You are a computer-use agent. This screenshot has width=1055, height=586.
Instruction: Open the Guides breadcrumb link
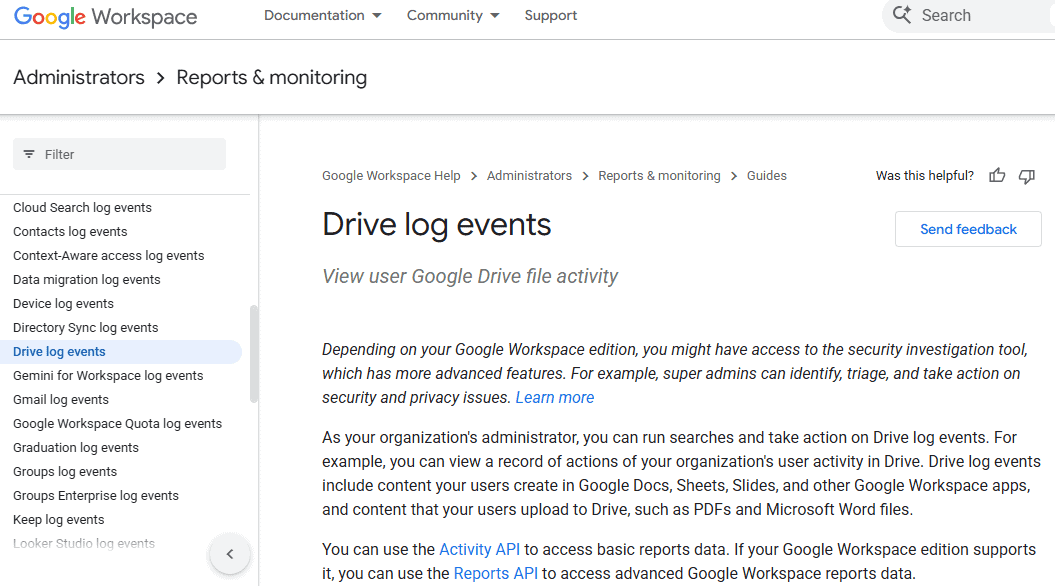tap(766, 176)
